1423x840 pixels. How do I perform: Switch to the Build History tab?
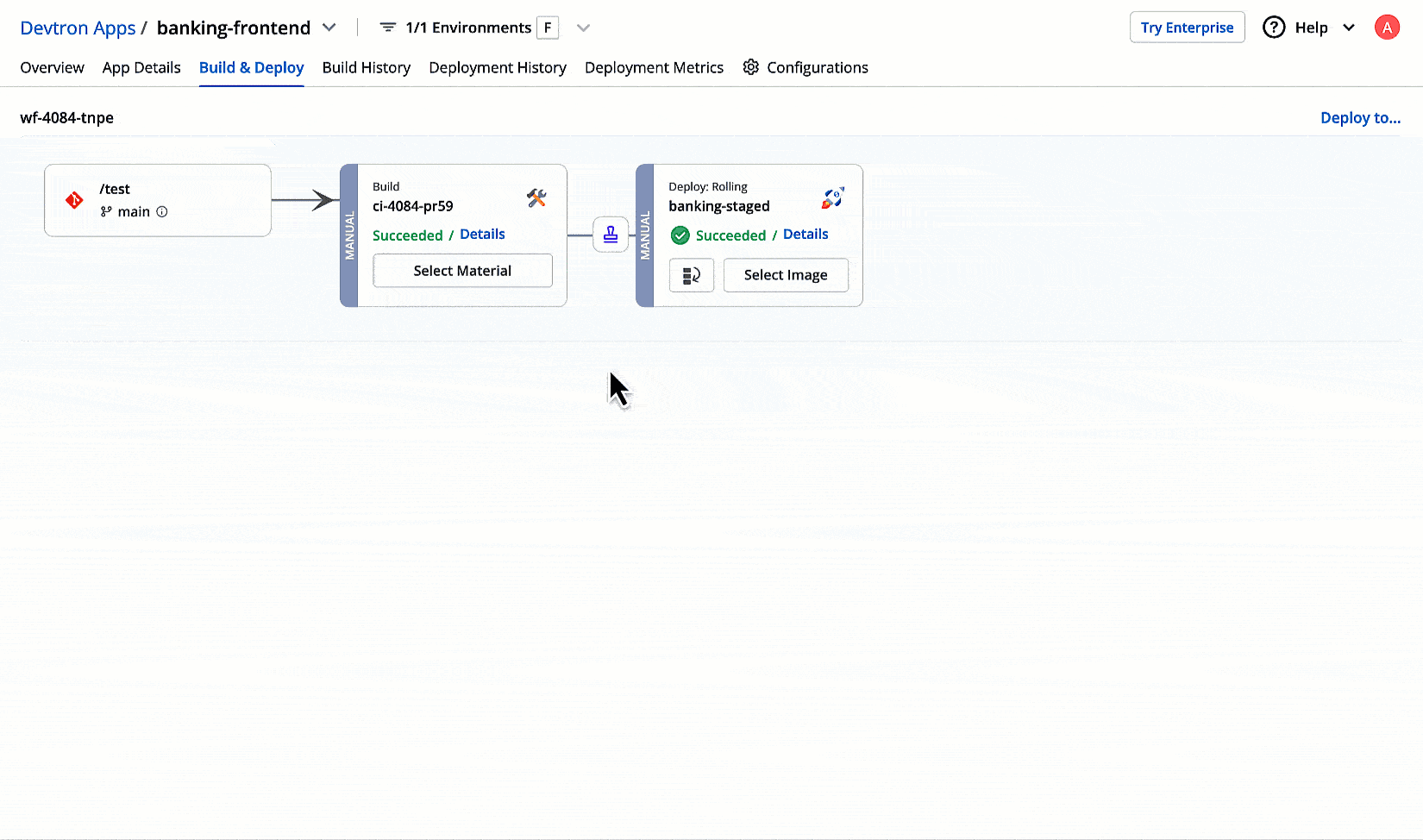pos(366,67)
